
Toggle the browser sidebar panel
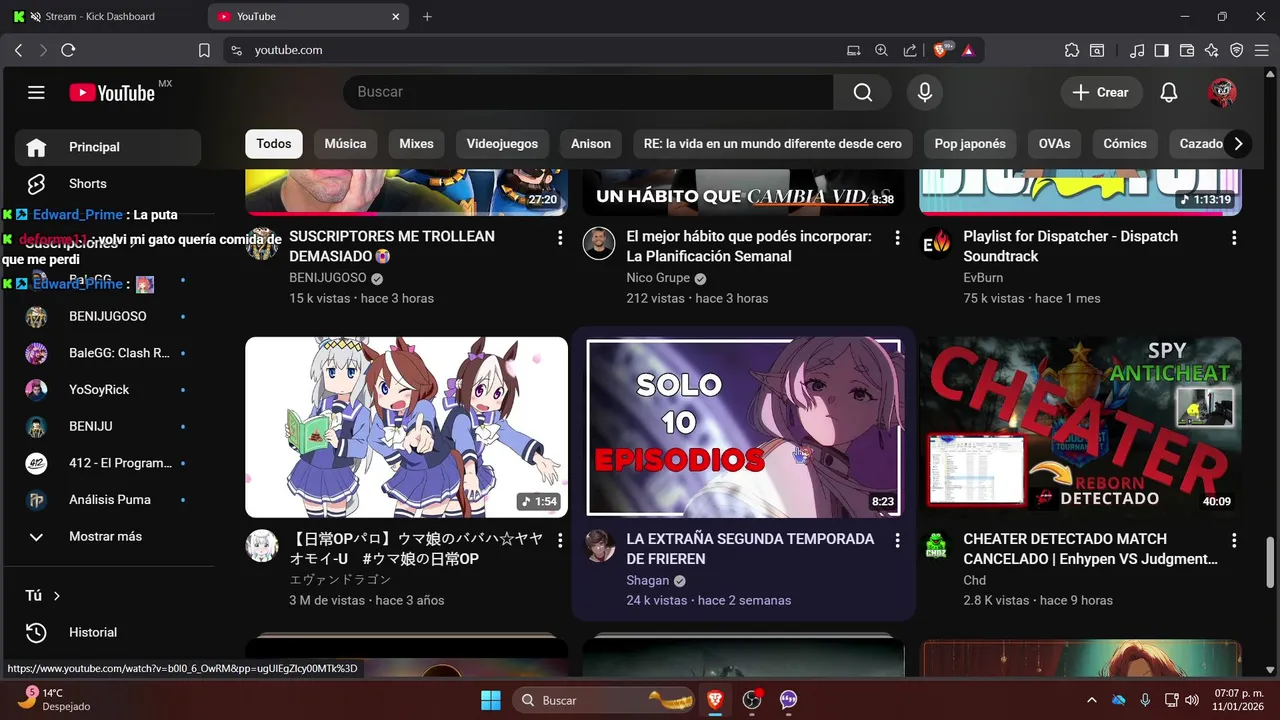click(x=1161, y=50)
